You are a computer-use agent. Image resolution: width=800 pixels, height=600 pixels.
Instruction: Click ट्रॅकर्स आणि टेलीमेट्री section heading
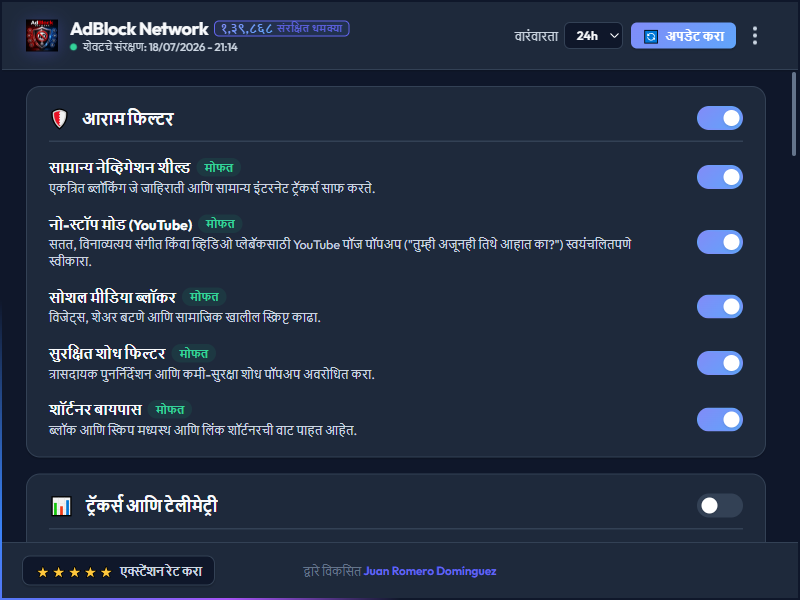click(152, 506)
